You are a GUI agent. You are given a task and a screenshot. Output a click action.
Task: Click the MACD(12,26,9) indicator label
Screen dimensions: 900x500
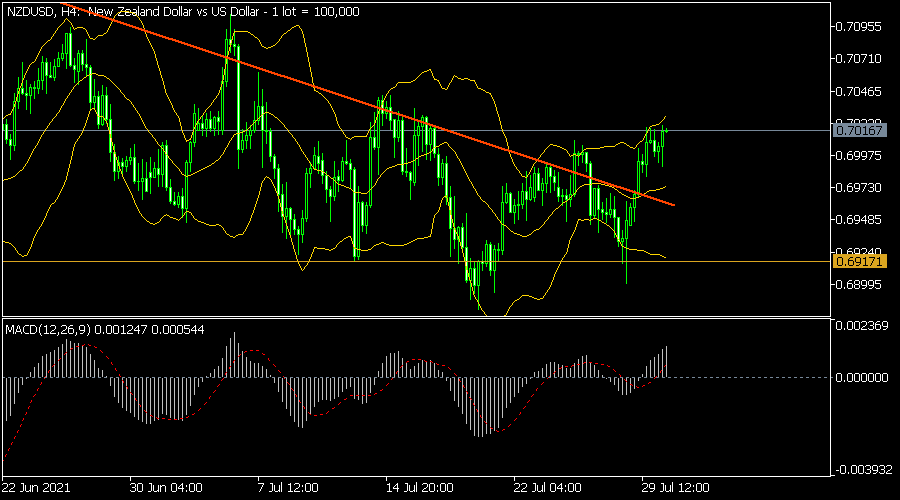tap(105, 330)
